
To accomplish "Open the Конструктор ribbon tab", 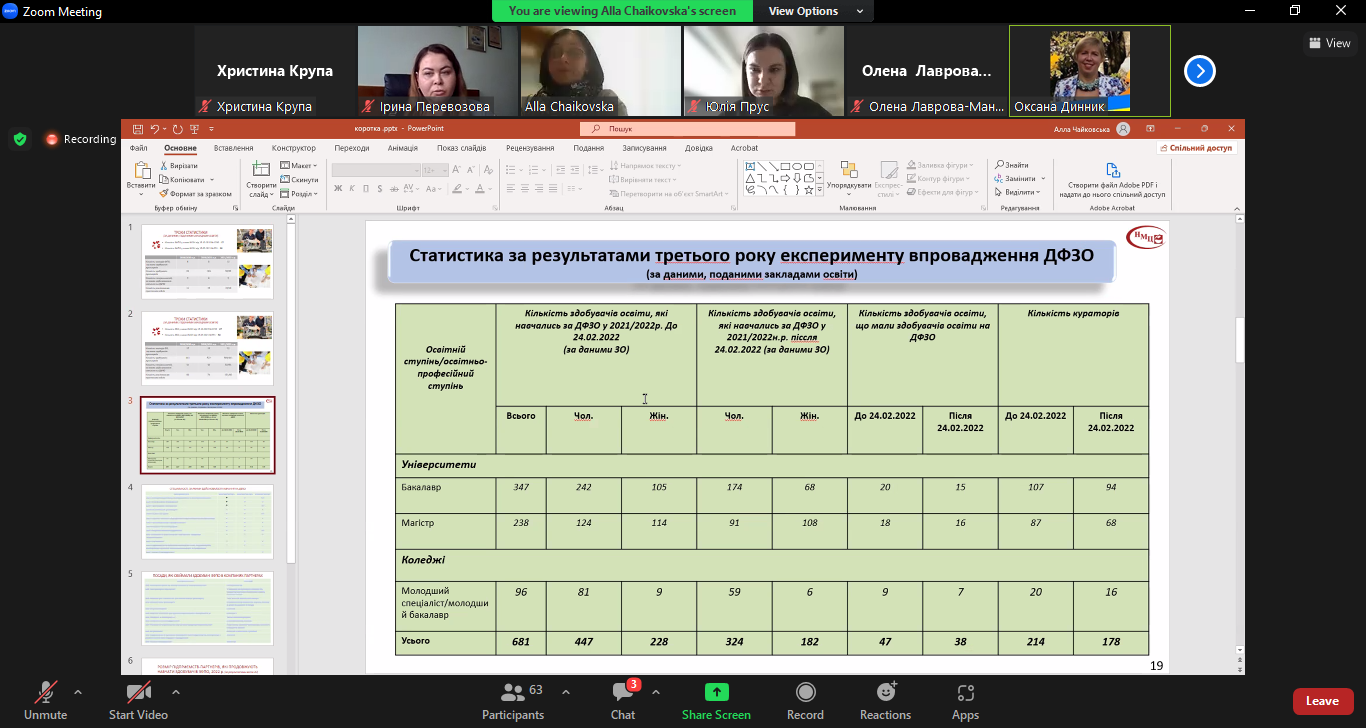I will pos(293,148).
